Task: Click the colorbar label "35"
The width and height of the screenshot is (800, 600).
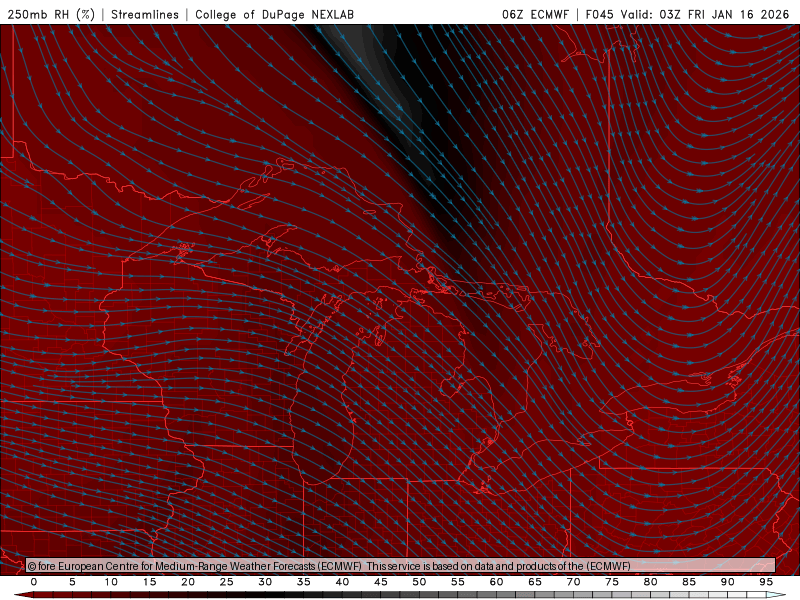Action: coord(304,582)
